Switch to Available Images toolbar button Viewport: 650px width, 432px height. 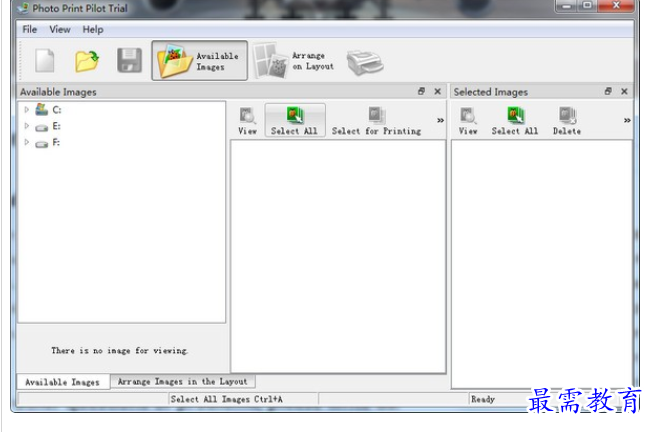click(199, 61)
